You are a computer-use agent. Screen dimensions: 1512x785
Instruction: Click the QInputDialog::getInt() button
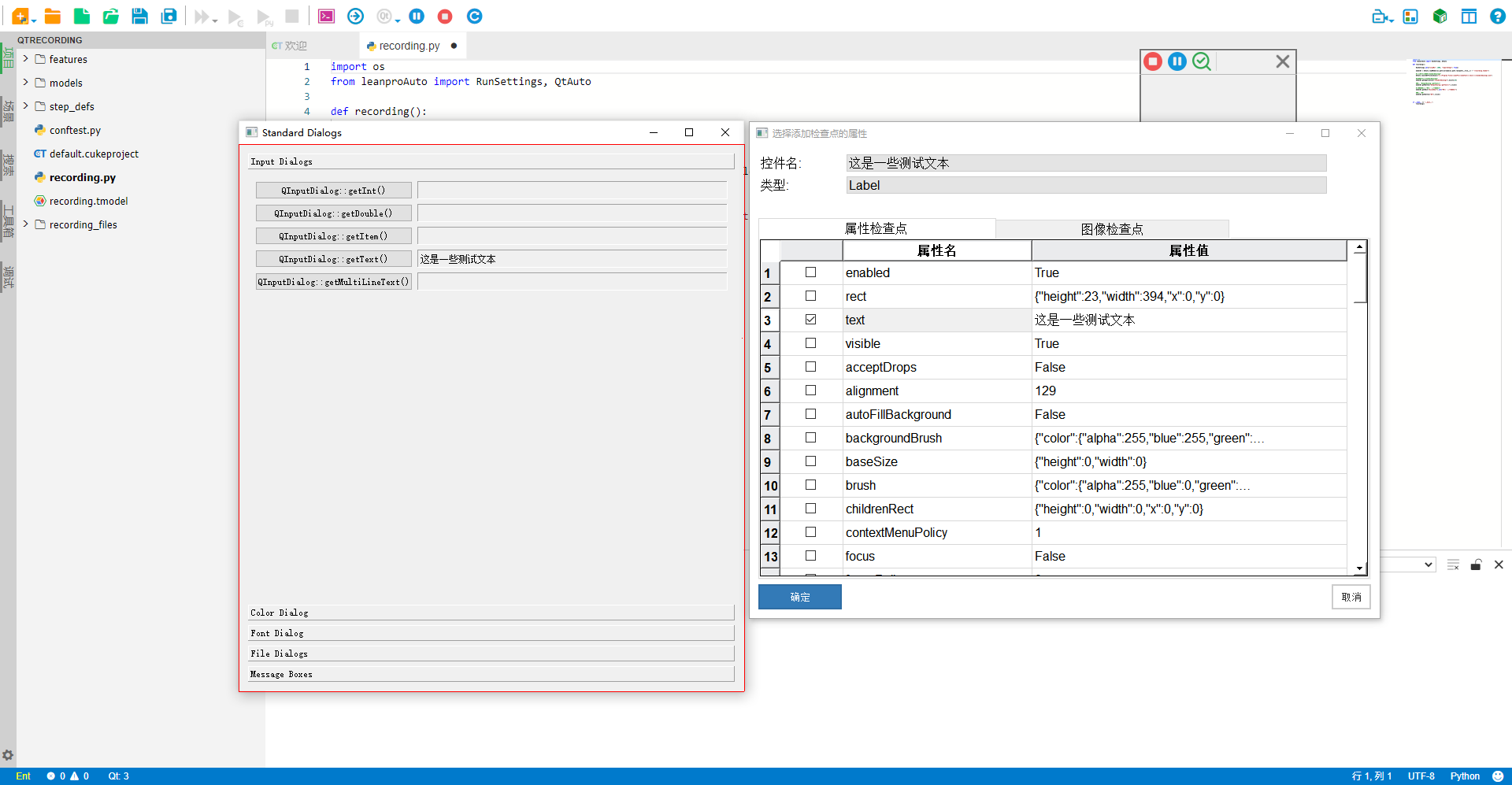tap(334, 191)
